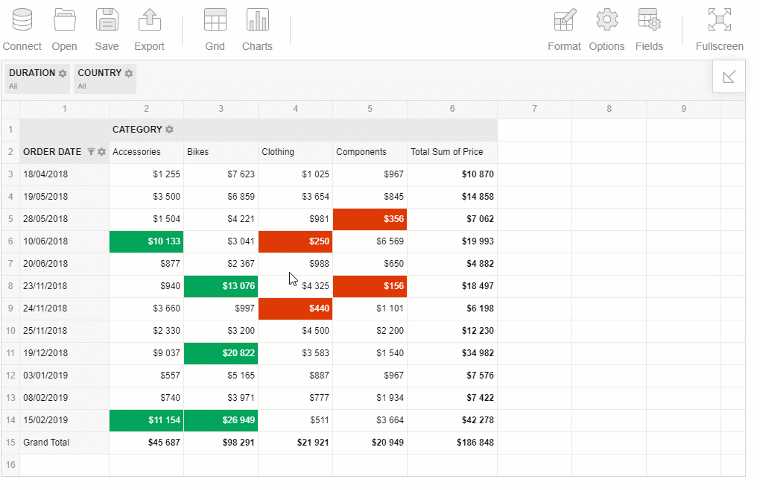Switch to Grid view

tap(215, 20)
